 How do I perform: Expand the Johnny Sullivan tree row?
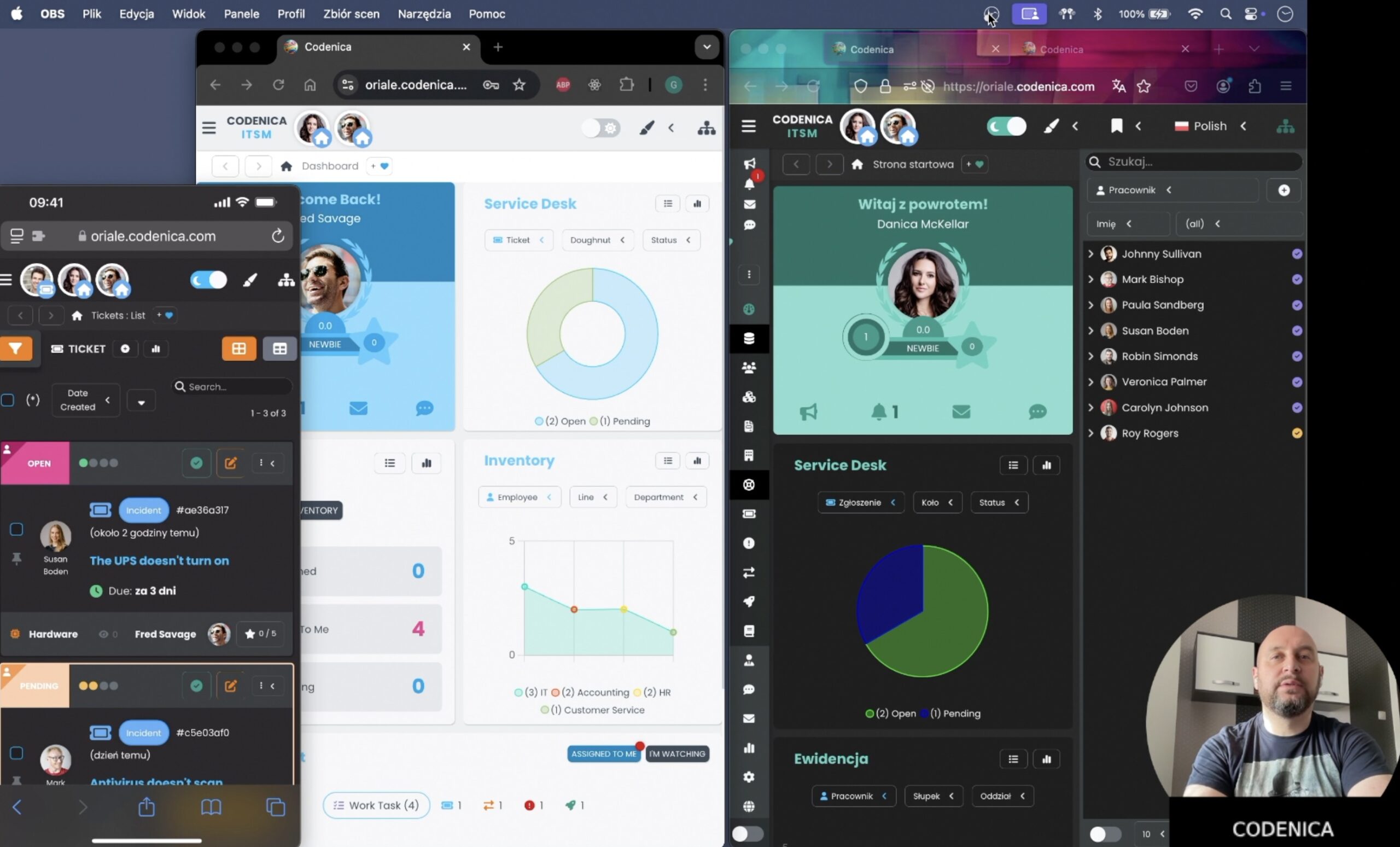tap(1090, 253)
